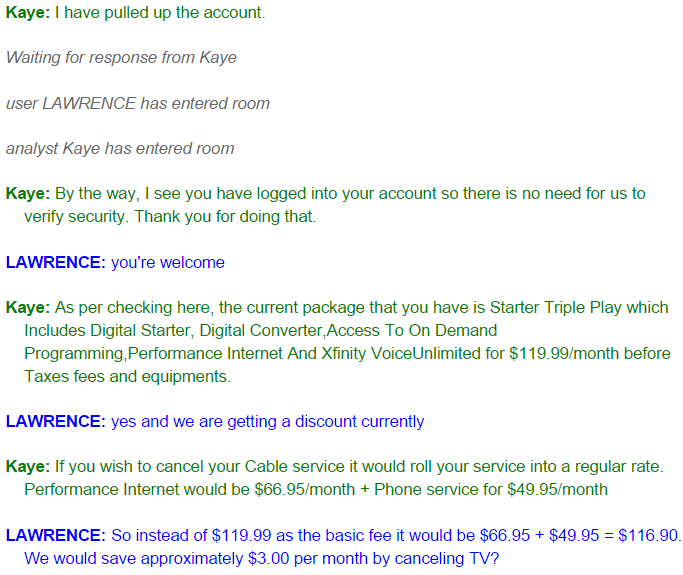Click LAWRENCE's name in the last message

[x=55, y=535]
